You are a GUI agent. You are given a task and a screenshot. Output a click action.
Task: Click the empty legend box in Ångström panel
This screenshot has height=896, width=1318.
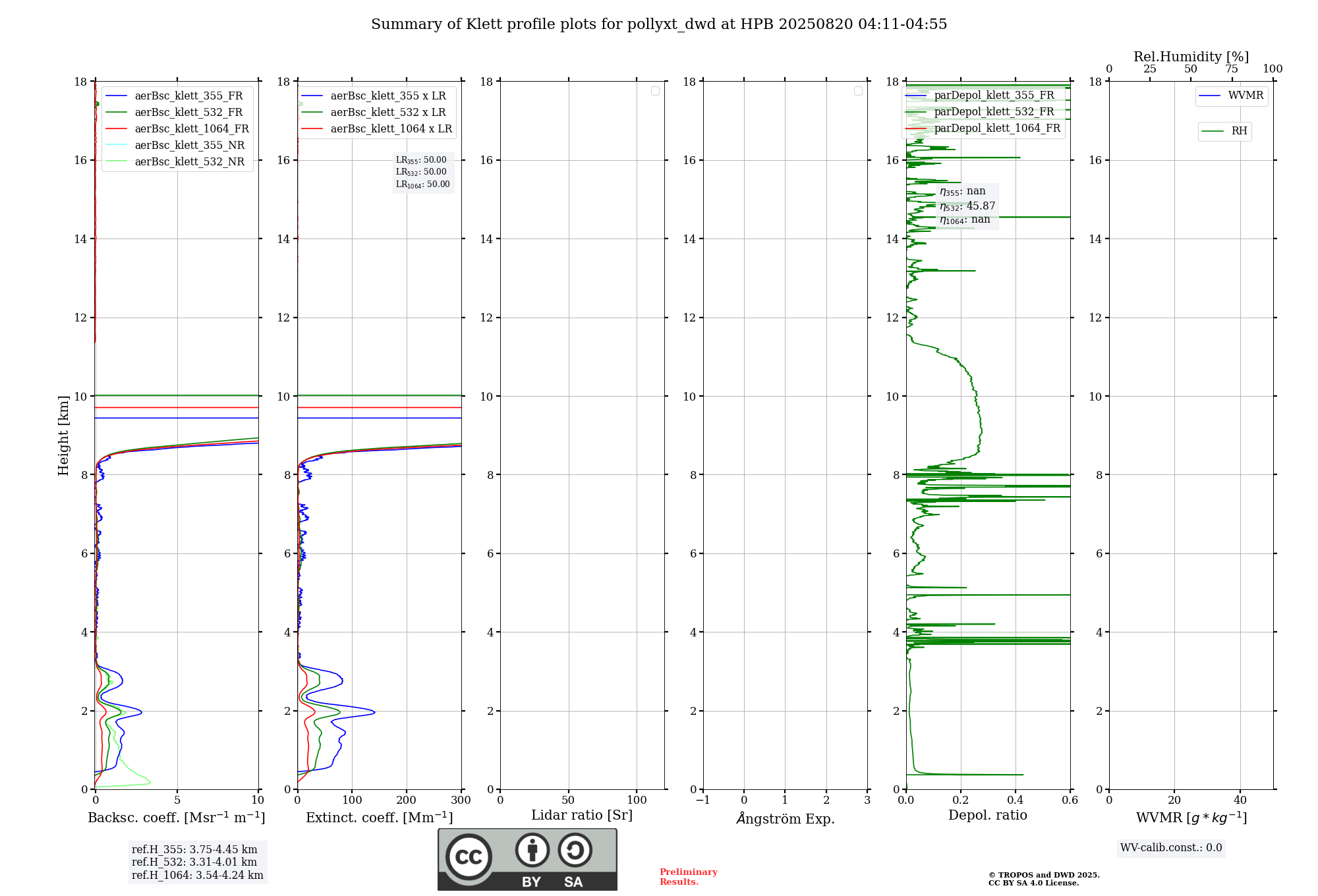click(x=858, y=91)
